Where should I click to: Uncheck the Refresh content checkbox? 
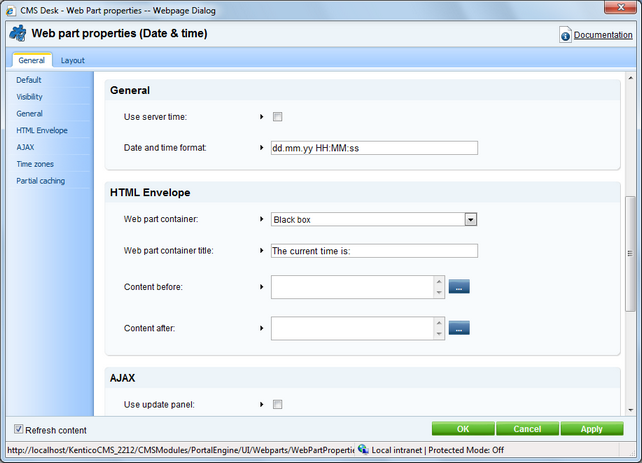(19, 429)
